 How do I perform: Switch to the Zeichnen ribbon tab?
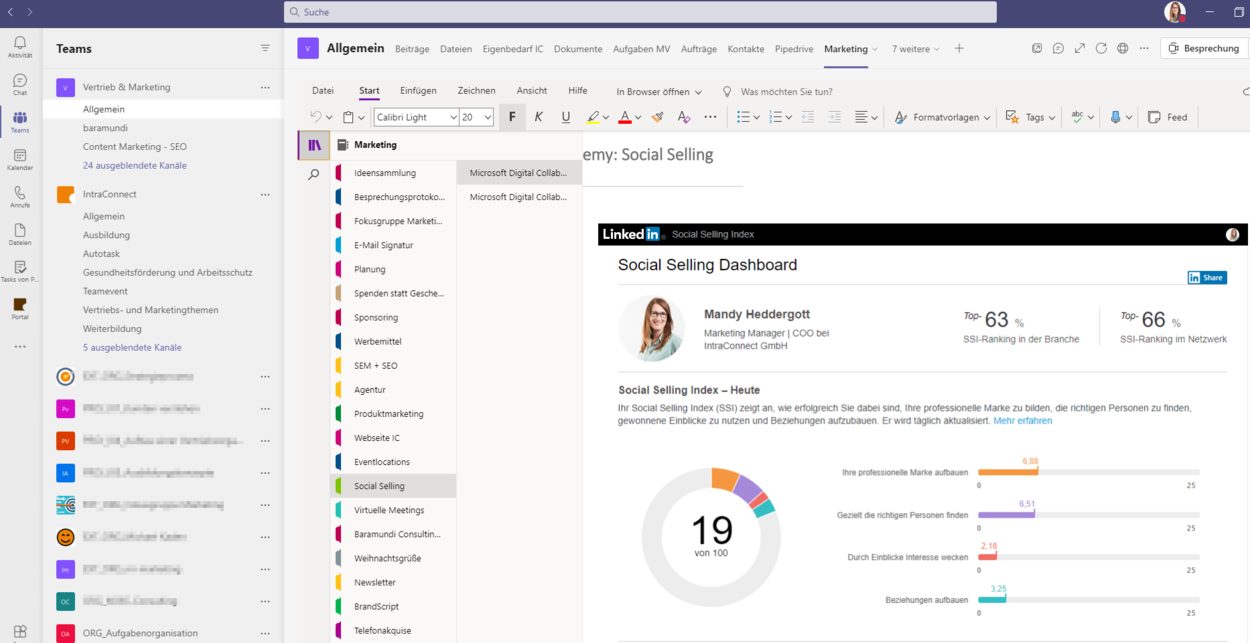[476, 91]
